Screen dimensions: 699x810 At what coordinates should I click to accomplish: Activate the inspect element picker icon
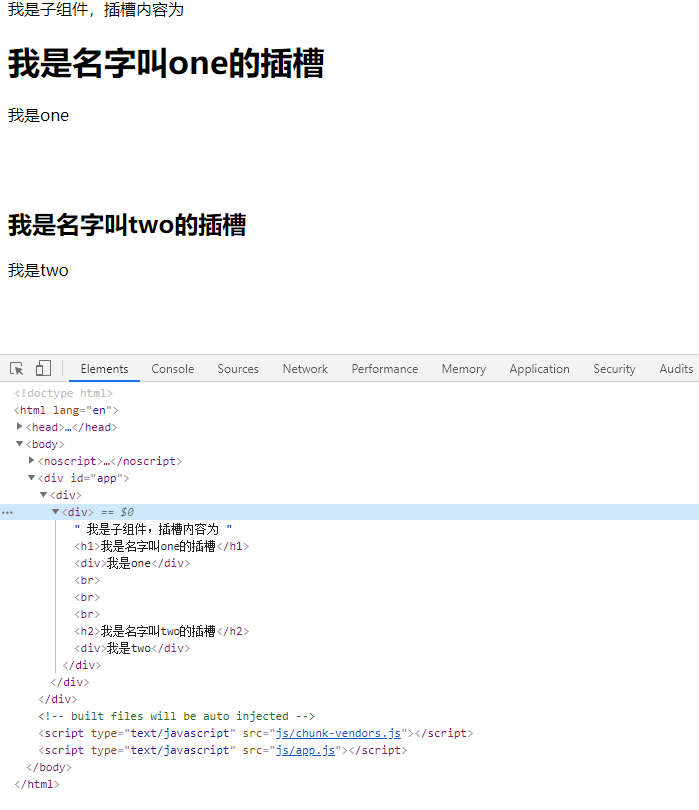[17, 369]
